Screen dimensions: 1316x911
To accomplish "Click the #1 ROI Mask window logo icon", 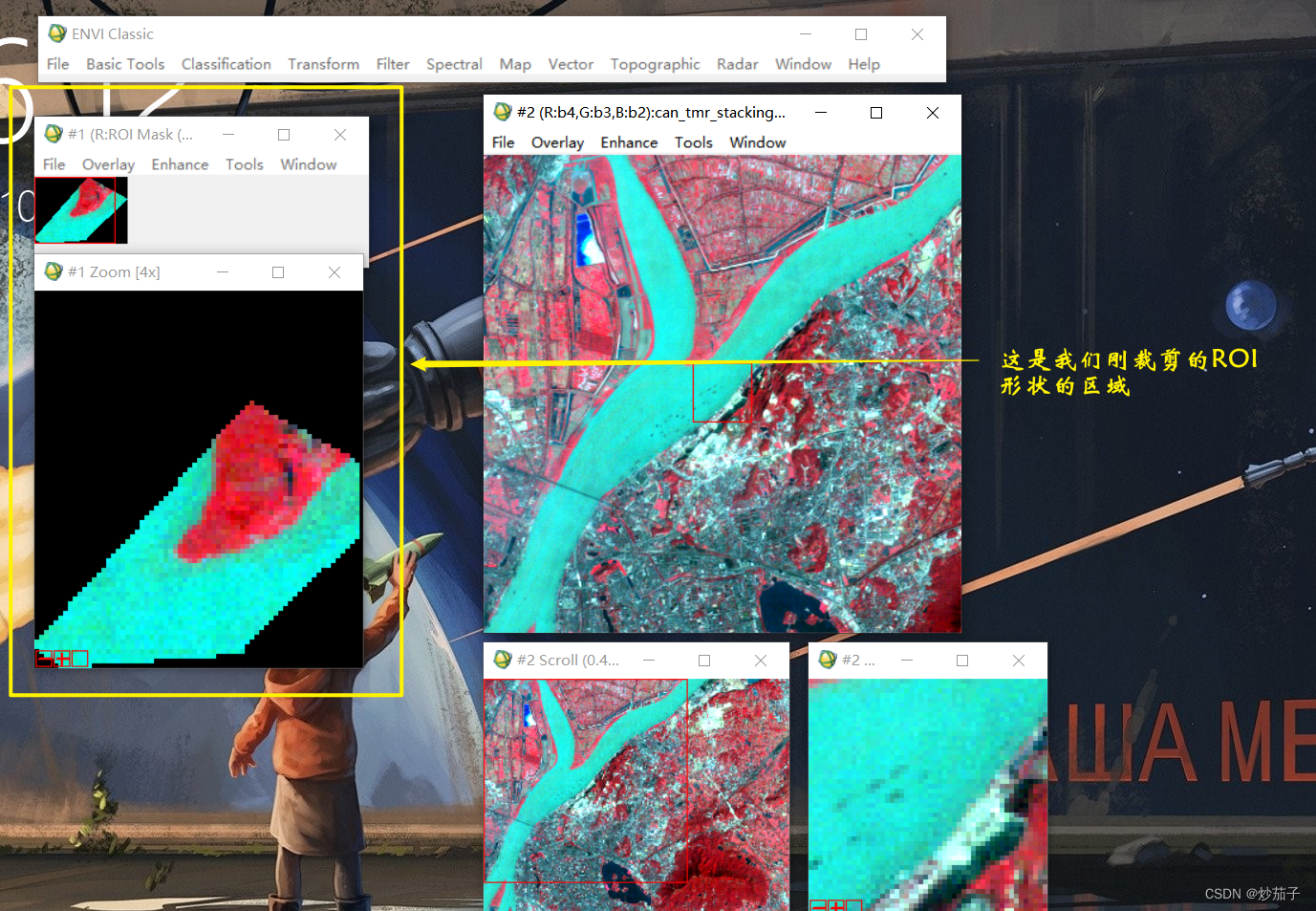I will click(54, 134).
